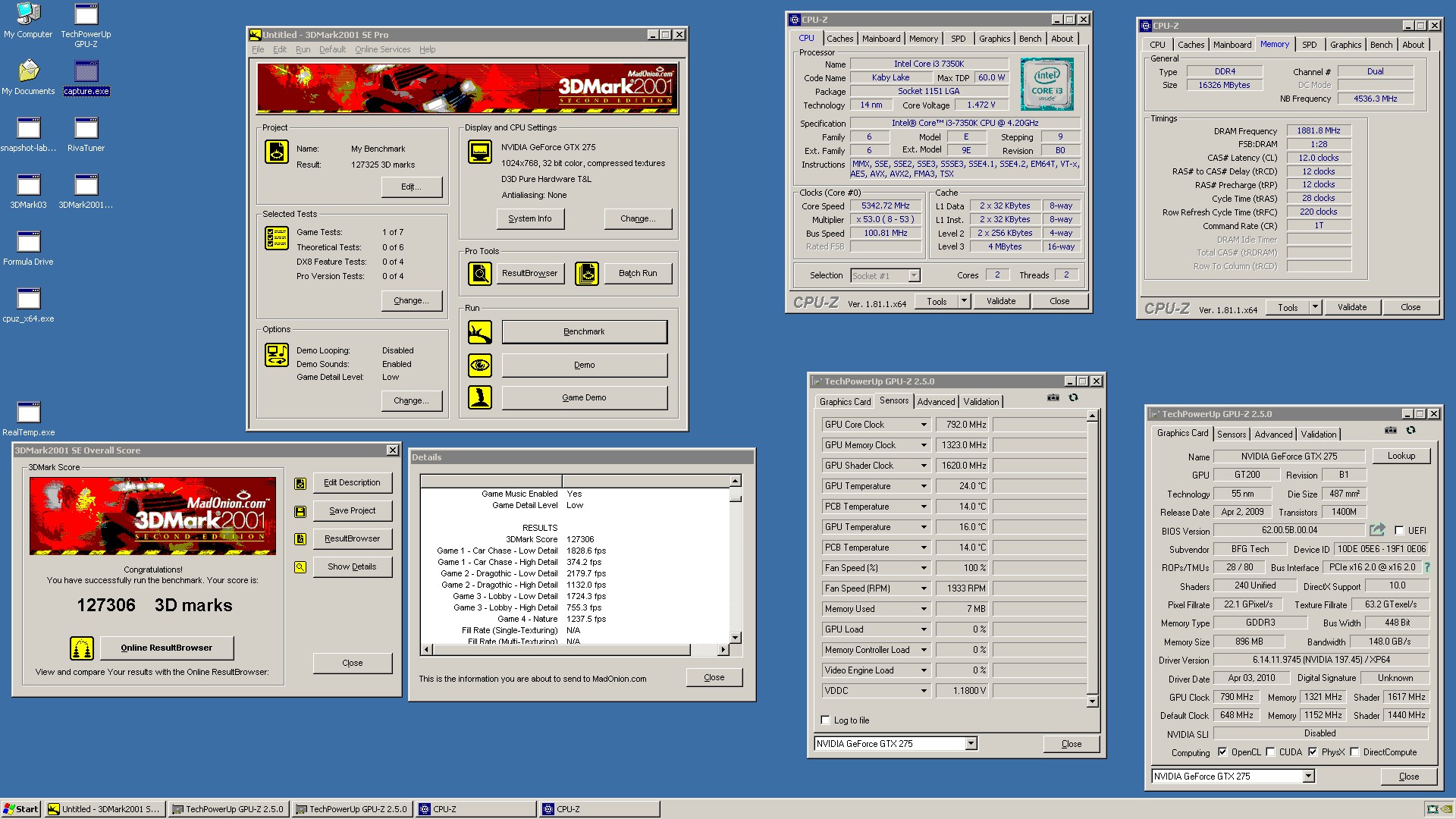1456x819 pixels.
Task: Click the PCIe bus interface question mark icon
Action: (x=1427, y=567)
